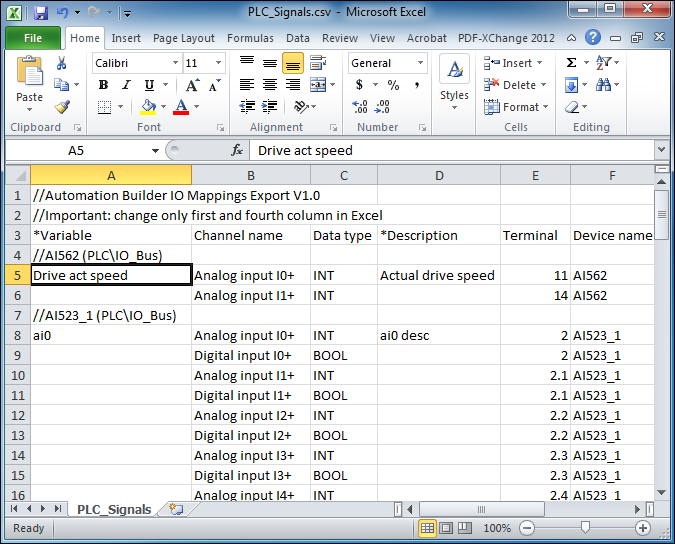Switch to Page Layout view button
675x544 pixels.
tap(446, 528)
